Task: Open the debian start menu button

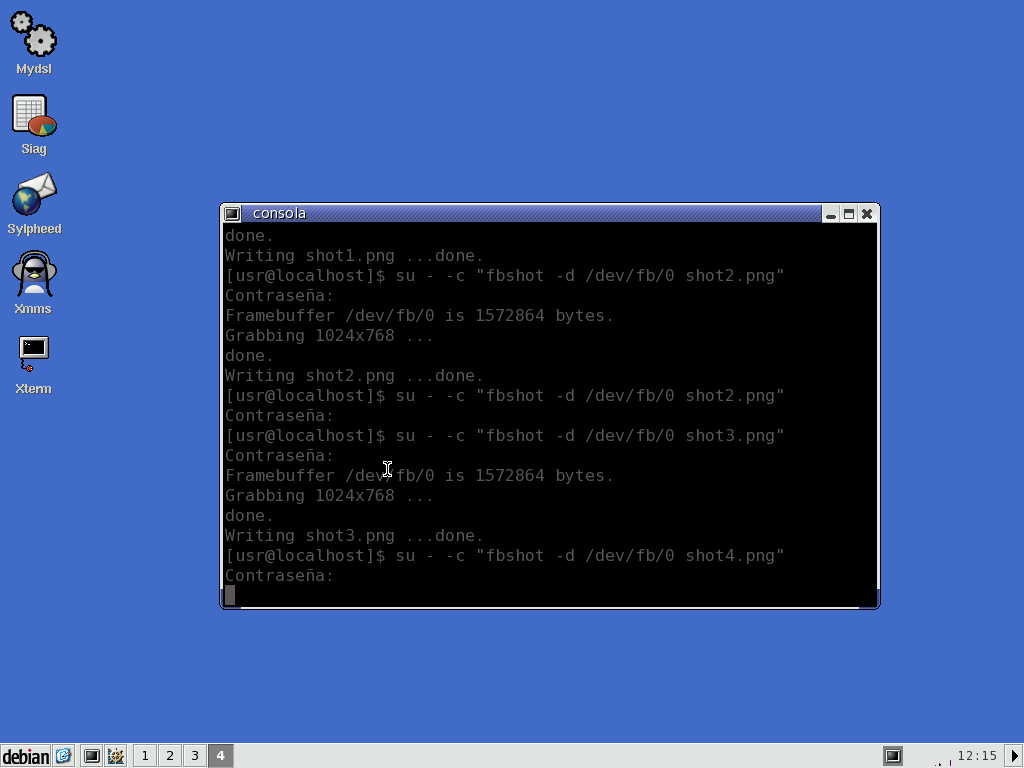Action: [x=25, y=756]
